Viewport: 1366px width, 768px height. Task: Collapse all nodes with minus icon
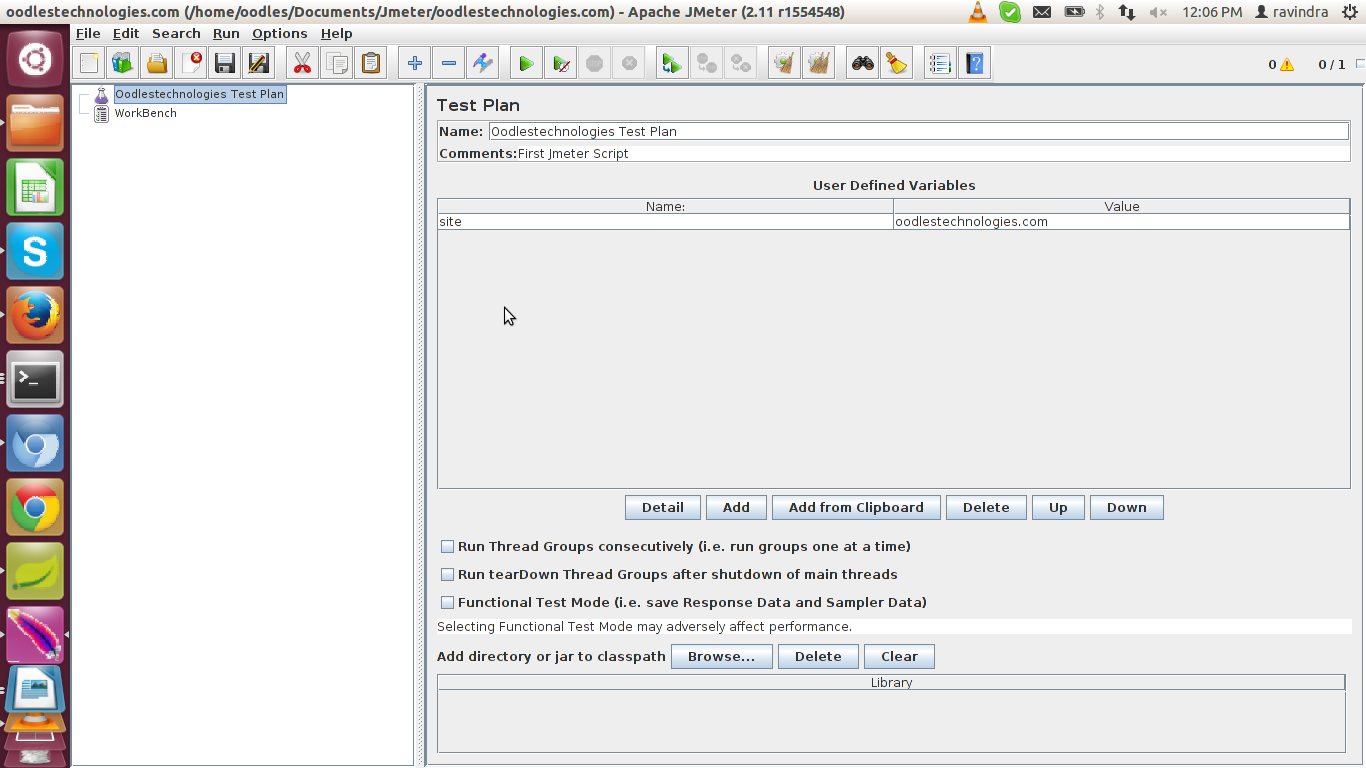coord(449,64)
